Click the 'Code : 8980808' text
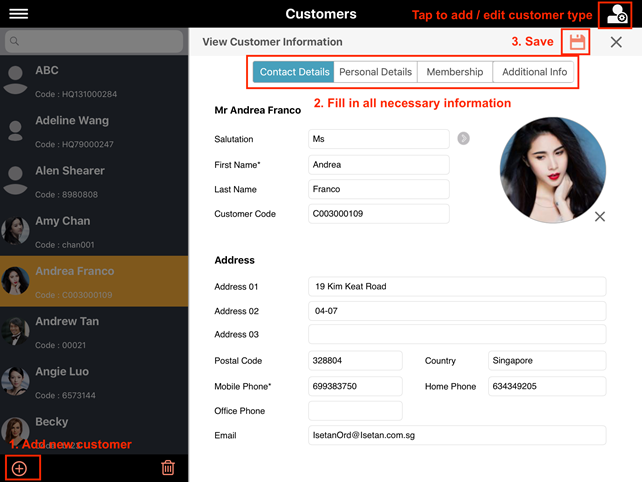The height and width of the screenshot is (482, 642). pos(66,195)
